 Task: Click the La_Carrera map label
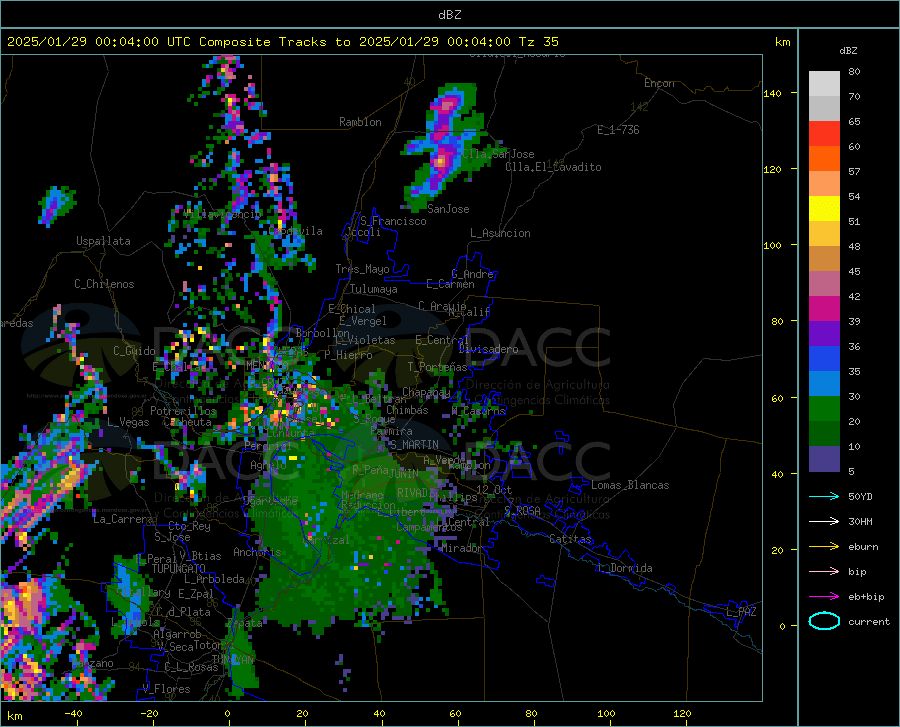point(123,519)
